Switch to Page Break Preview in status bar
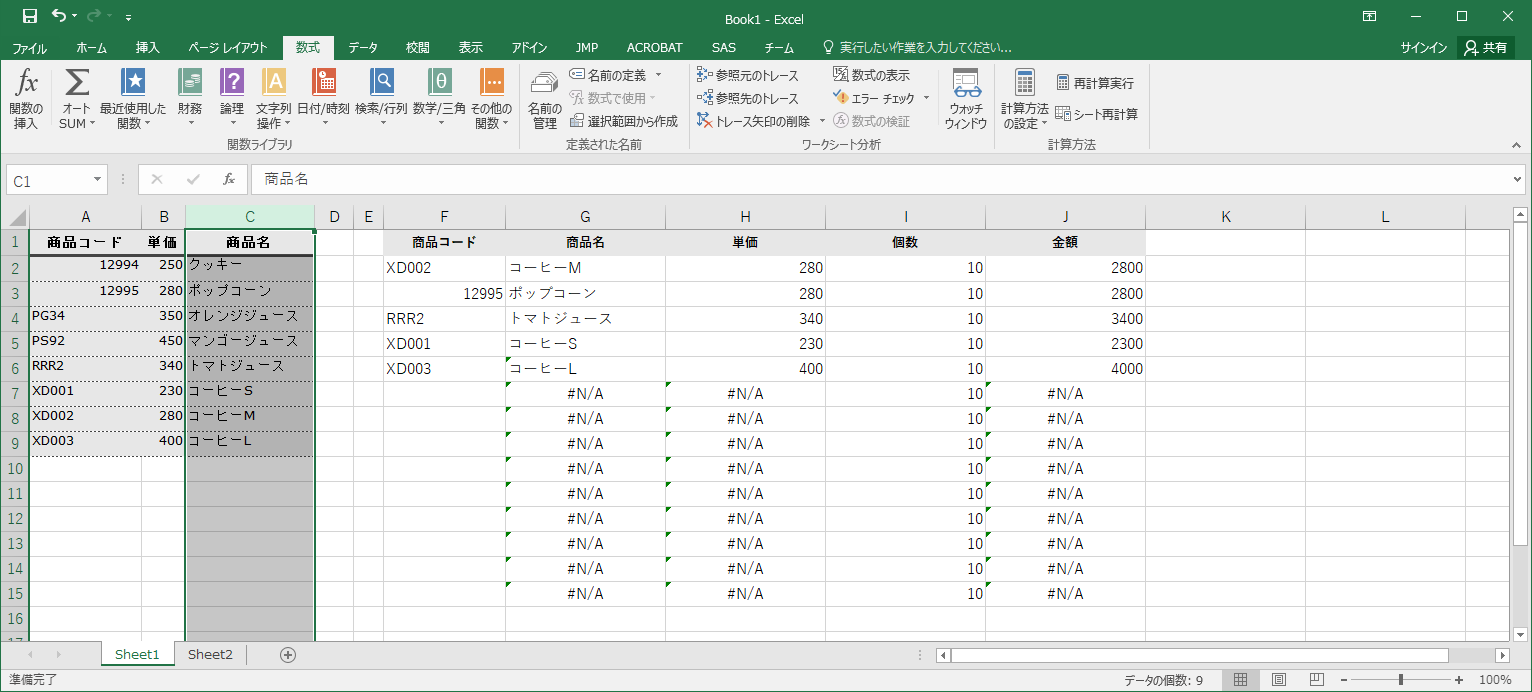1532x692 pixels. tap(1316, 680)
